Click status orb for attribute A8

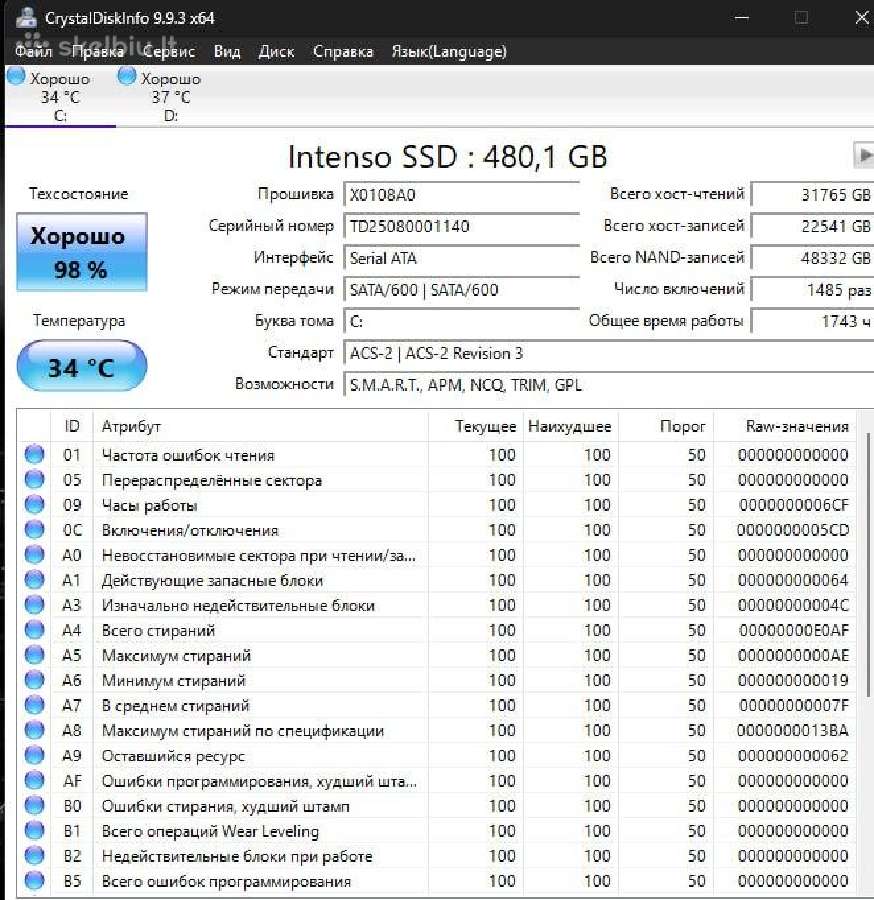pos(34,730)
